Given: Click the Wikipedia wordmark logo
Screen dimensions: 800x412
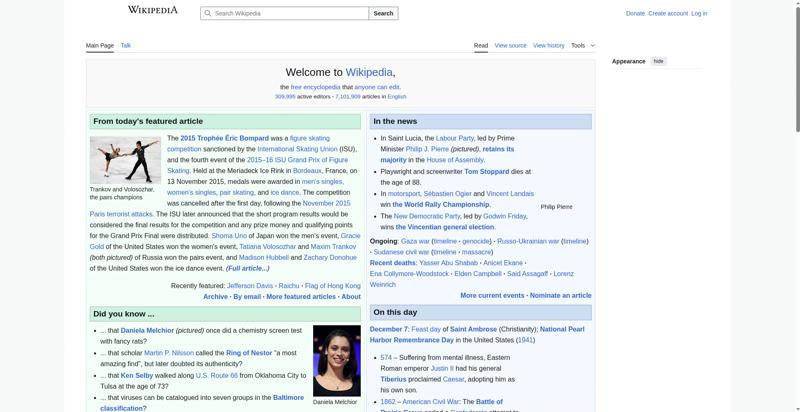Looking at the screenshot, I should pos(152,10).
